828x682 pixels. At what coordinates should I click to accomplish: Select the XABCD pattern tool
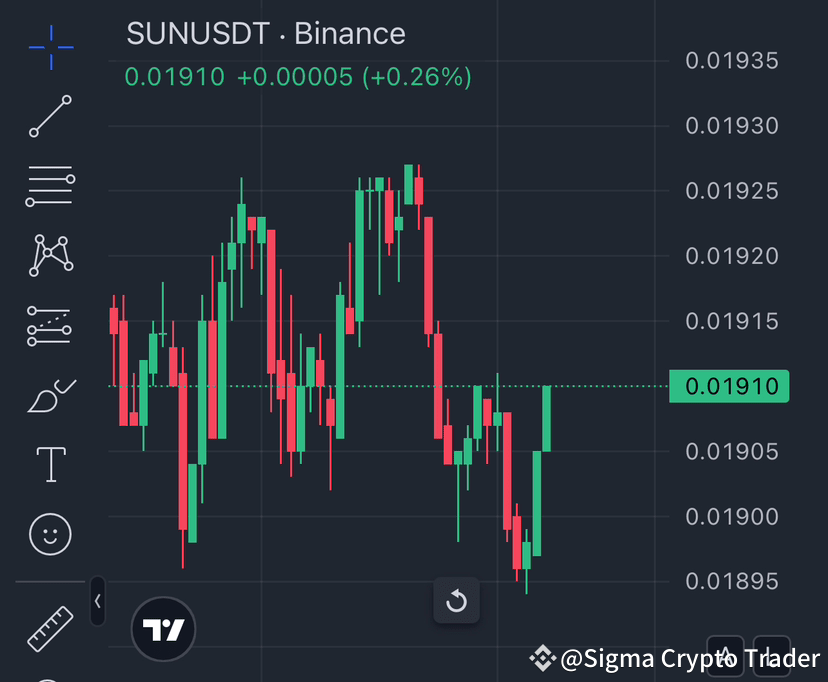[49, 255]
